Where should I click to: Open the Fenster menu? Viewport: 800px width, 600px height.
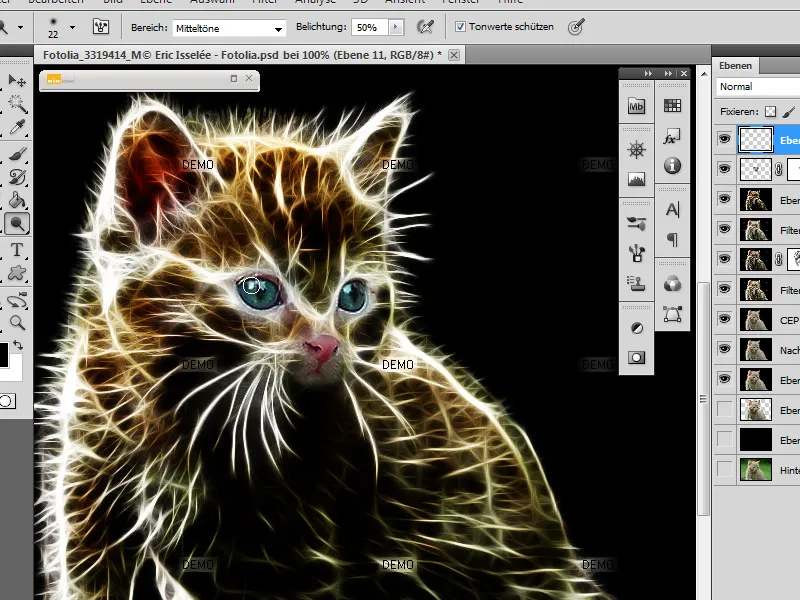click(463, 2)
